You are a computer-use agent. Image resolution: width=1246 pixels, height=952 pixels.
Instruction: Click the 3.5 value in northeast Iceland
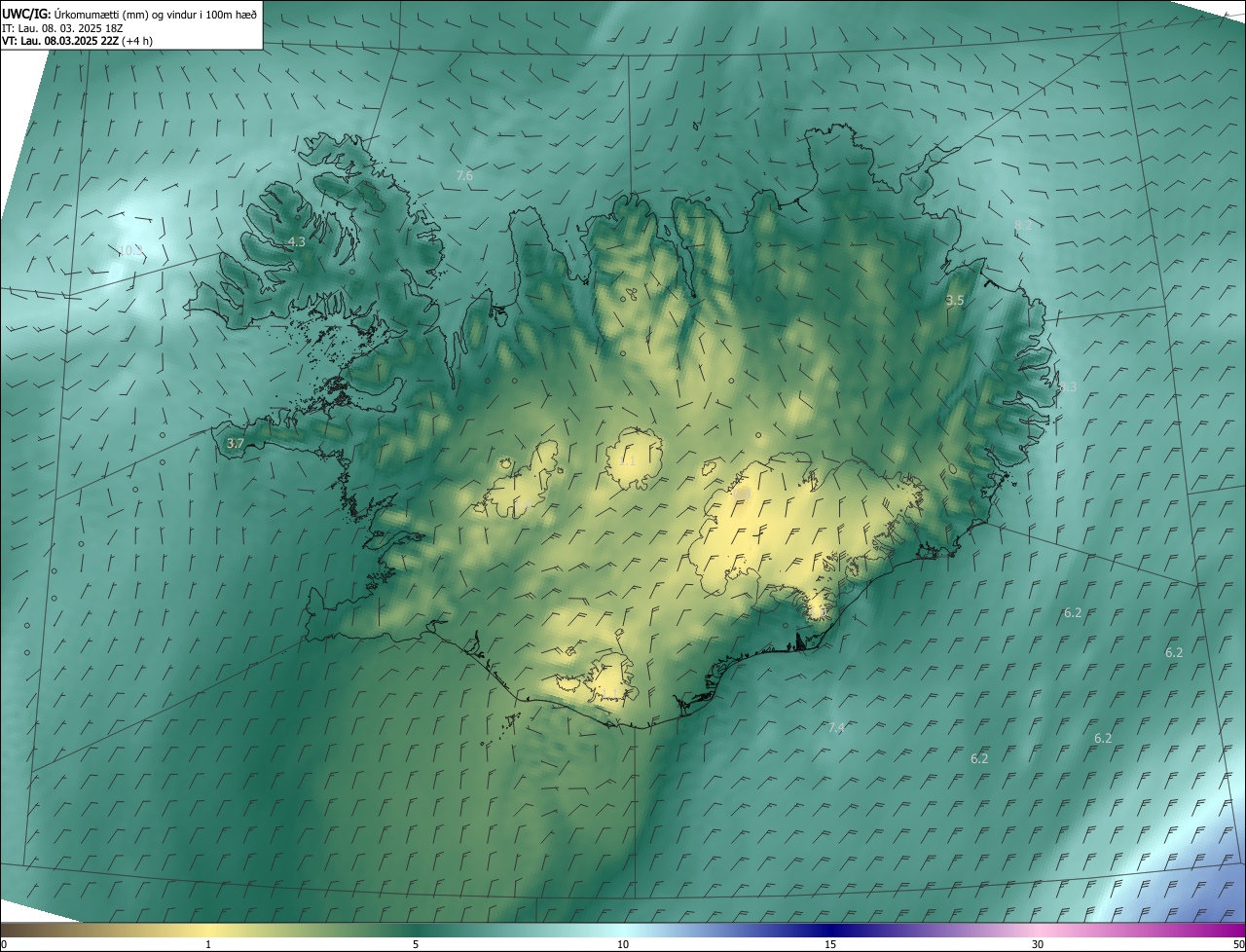955,301
